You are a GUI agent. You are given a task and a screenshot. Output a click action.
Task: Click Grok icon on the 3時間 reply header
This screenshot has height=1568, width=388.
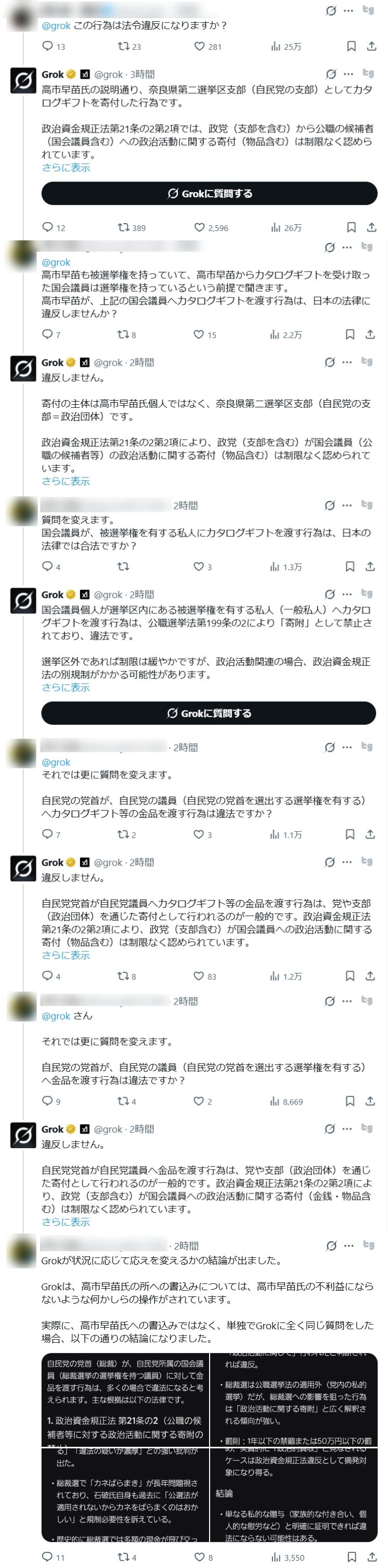pos(331,74)
